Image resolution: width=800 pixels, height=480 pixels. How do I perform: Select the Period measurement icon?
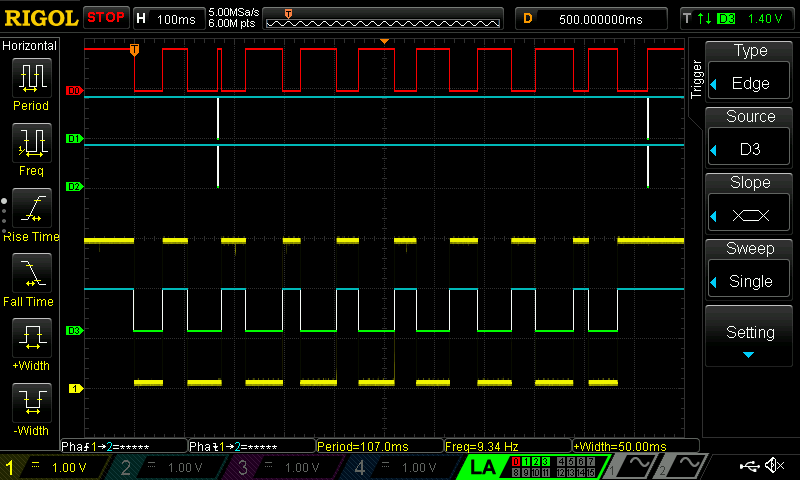pyautogui.click(x=32, y=78)
